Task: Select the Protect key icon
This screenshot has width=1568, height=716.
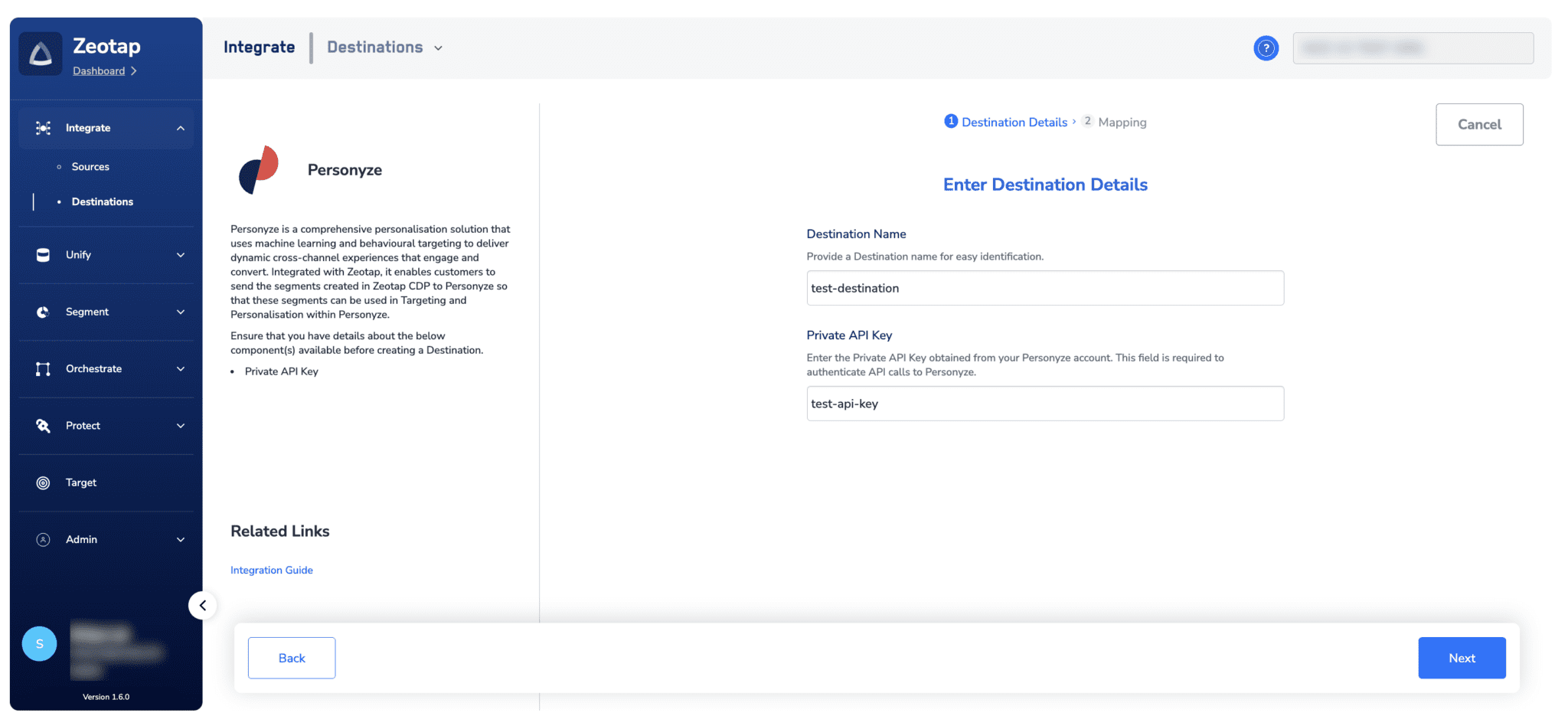Action: click(43, 426)
